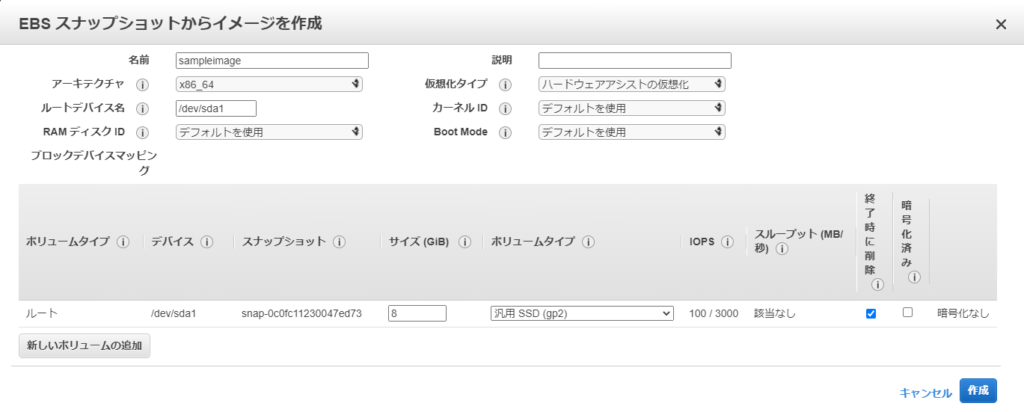Click info icon next to 仮想化タイプ
This screenshot has width=1024, height=412.
(x=505, y=85)
